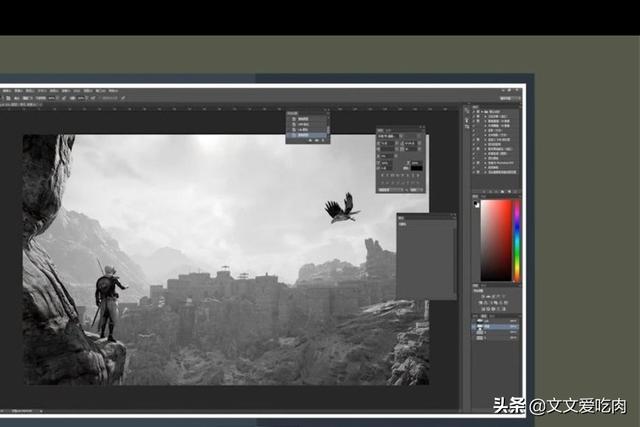Toggle checkmark for 淡出效果 action
The width and height of the screenshot is (640, 427).
click(474, 116)
